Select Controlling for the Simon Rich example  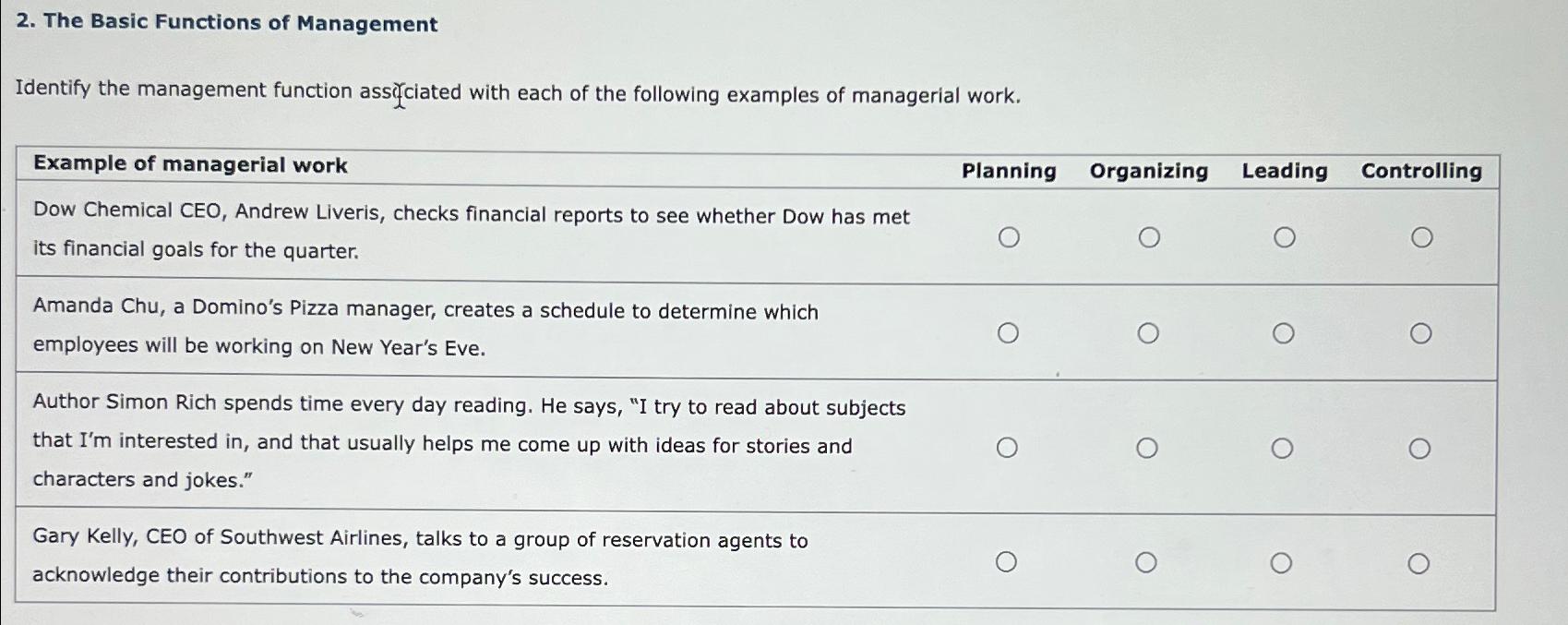(1421, 447)
